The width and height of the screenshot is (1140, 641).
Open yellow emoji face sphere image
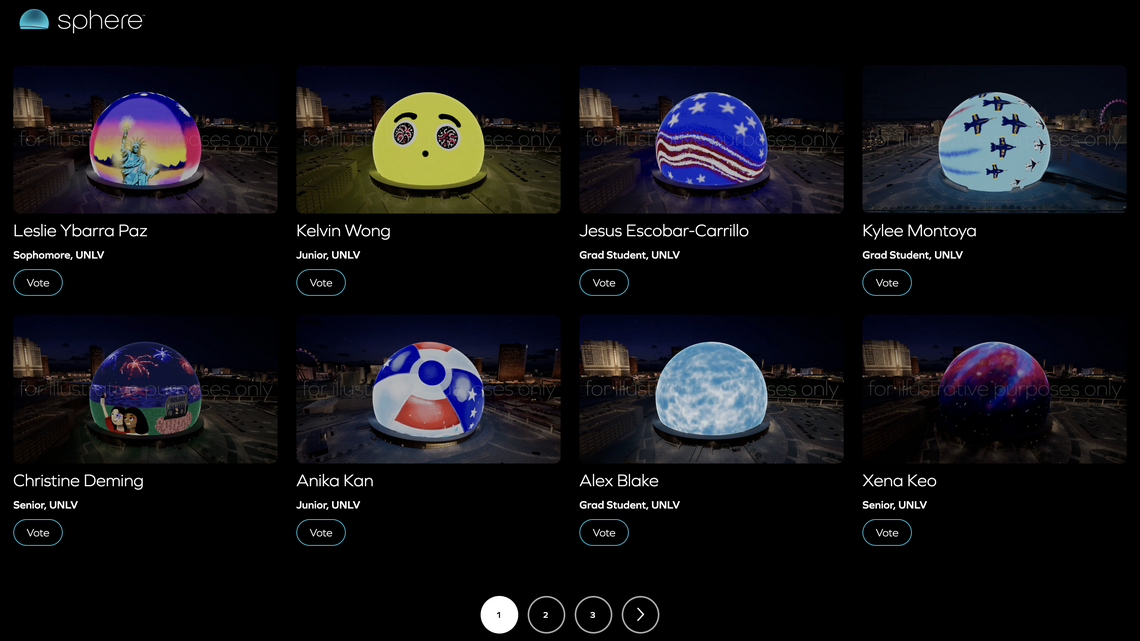coord(428,139)
